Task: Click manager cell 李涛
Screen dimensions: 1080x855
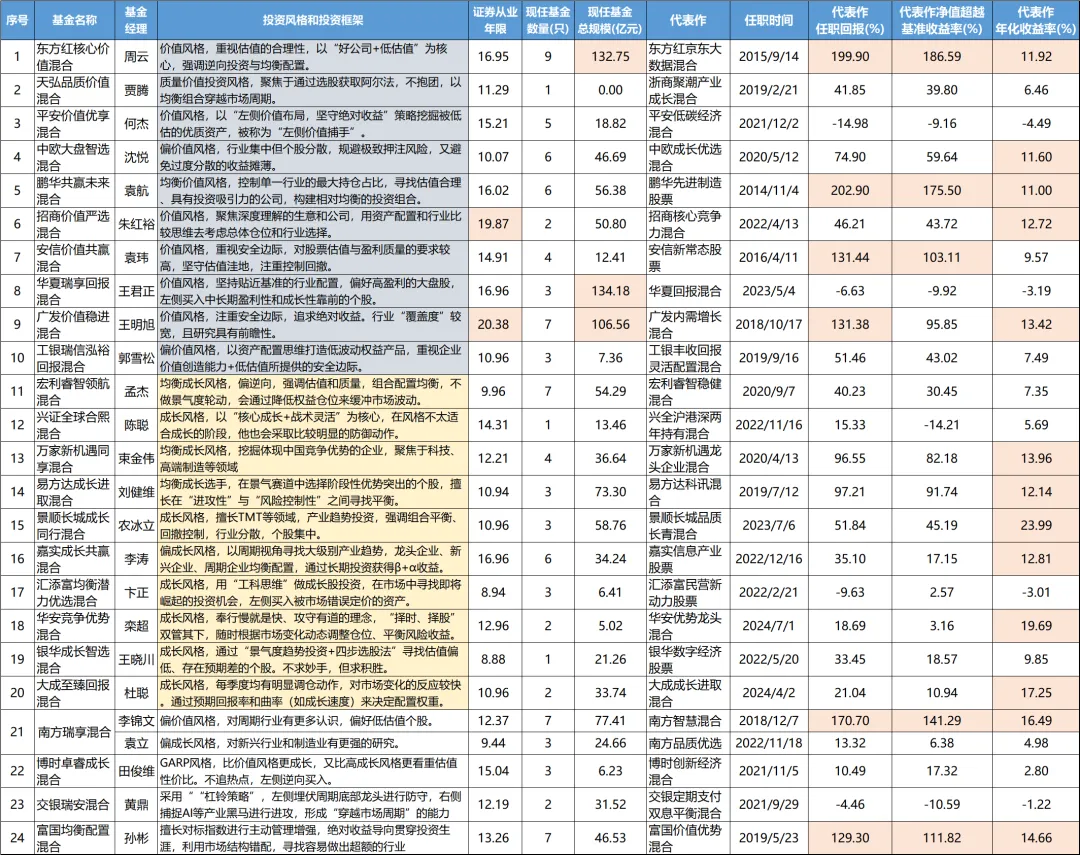Action: 136,559
